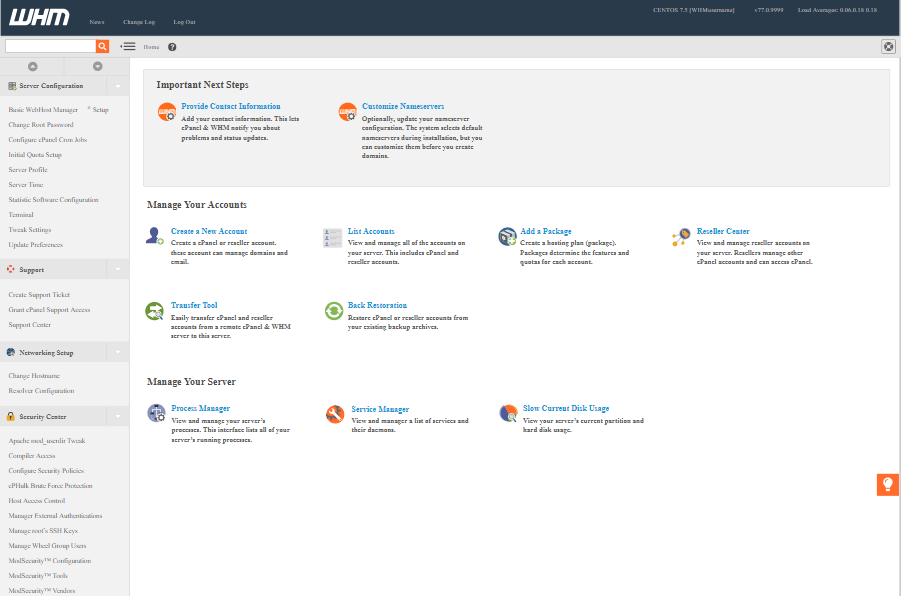The width and height of the screenshot is (901, 596).
Task: Select Grant cPanel Support Access in sidebar
Action: click(x=49, y=309)
